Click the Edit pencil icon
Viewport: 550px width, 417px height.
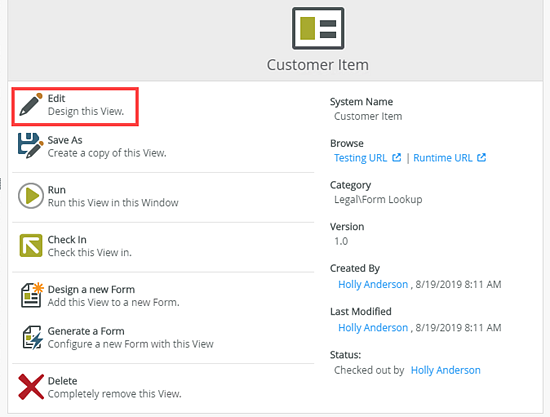coord(31,105)
